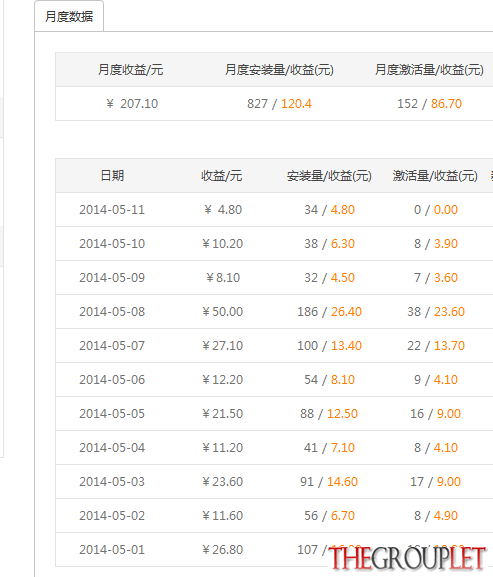Image resolution: width=493 pixels, height=577 pixels.
Task: Open the 月度数据 tab
Action: (69, 17)
